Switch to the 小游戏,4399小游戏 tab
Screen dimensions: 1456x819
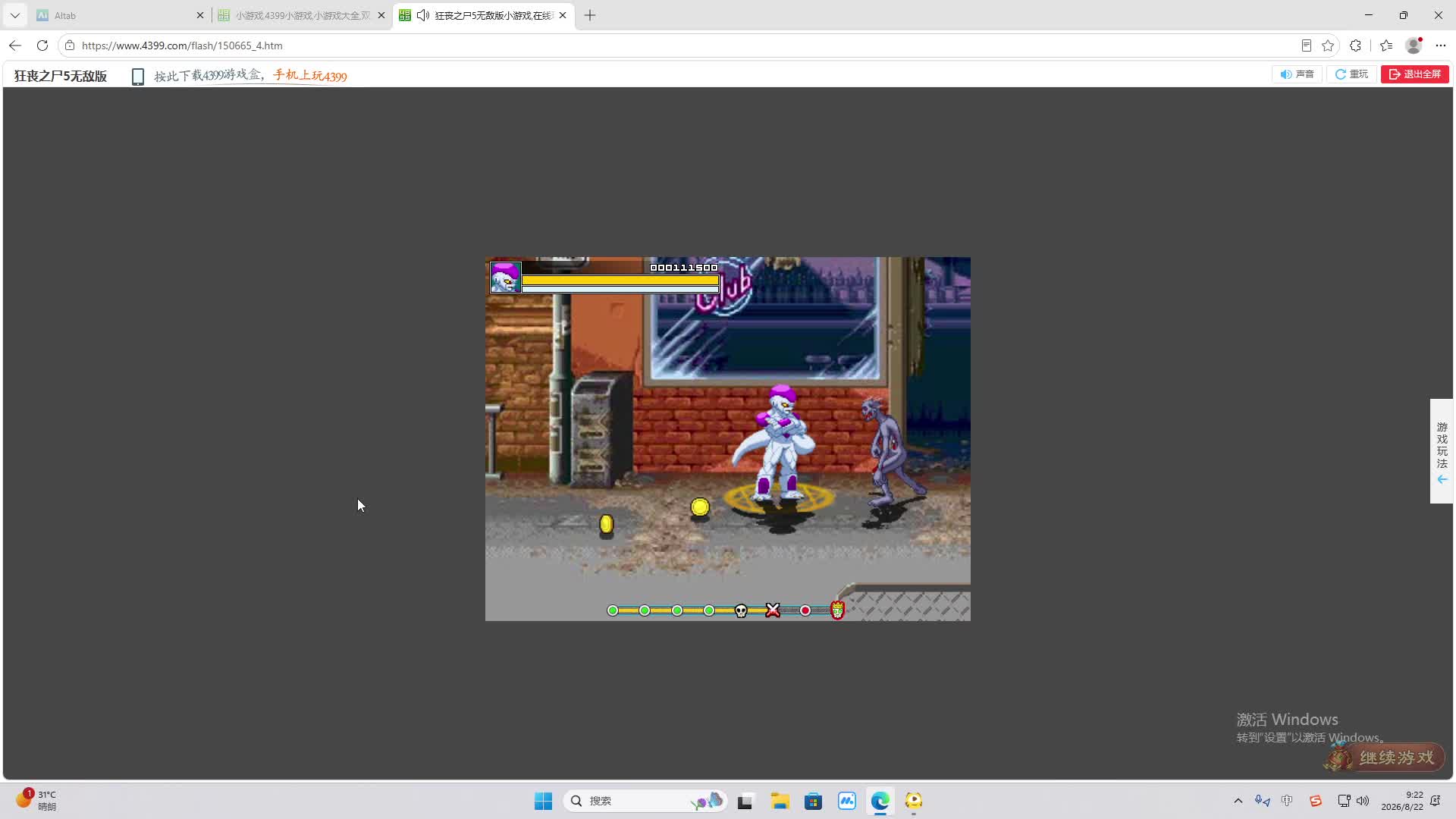(x=301, y=15)
